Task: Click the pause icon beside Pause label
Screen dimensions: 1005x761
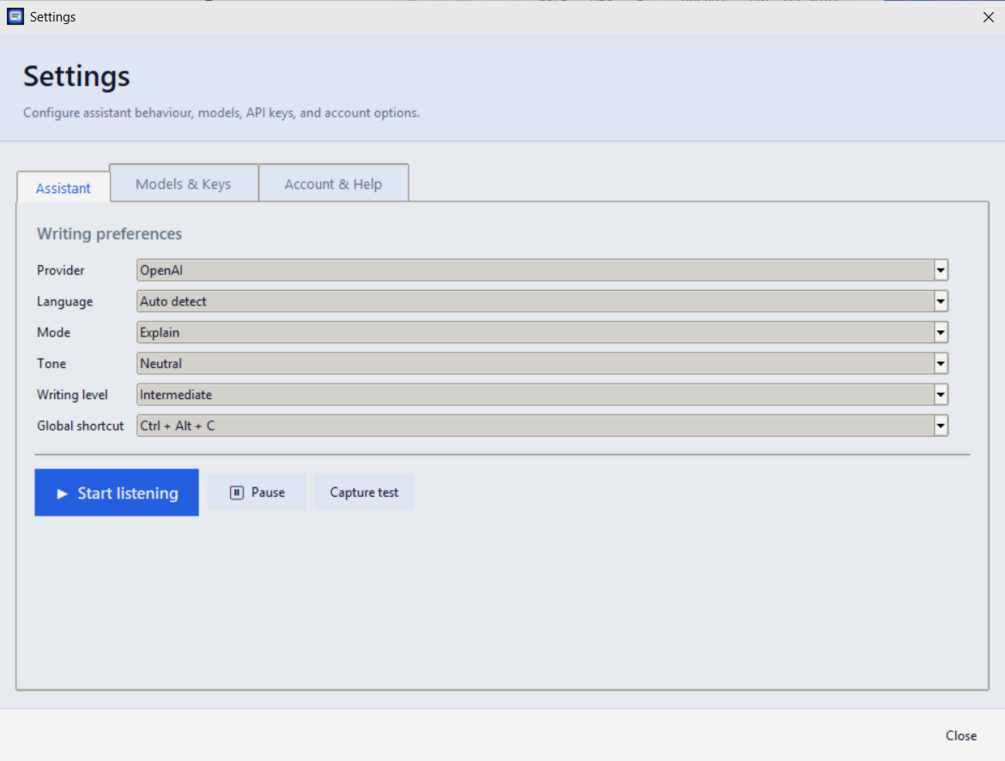Action: (x=237, y=492)
